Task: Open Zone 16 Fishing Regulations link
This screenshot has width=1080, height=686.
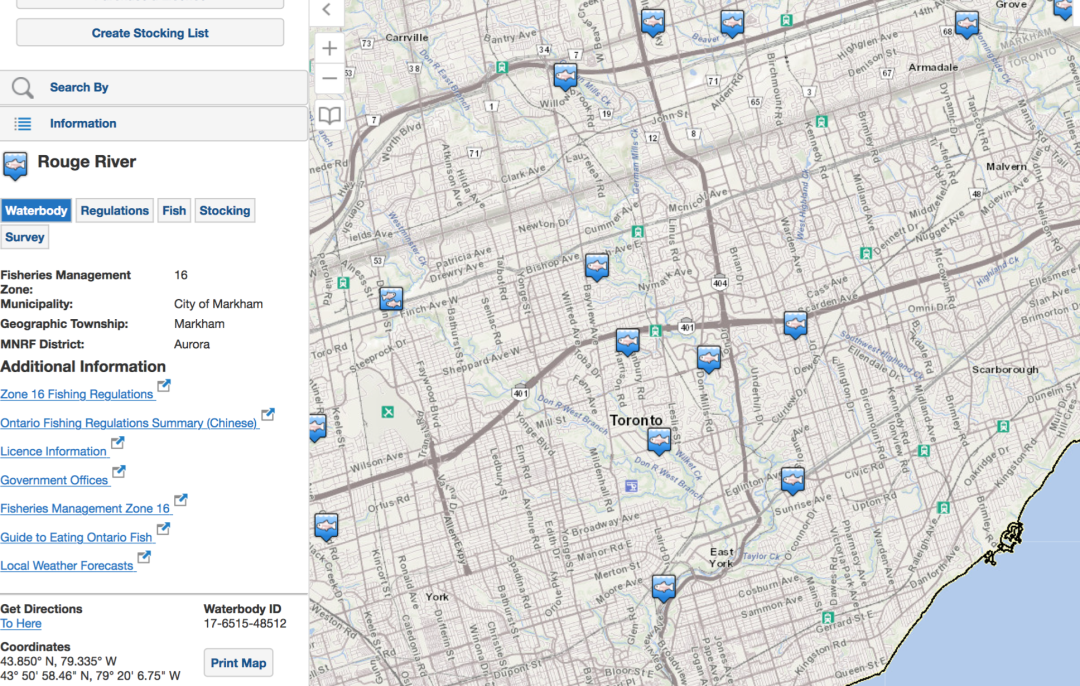Action: (77, 394)
